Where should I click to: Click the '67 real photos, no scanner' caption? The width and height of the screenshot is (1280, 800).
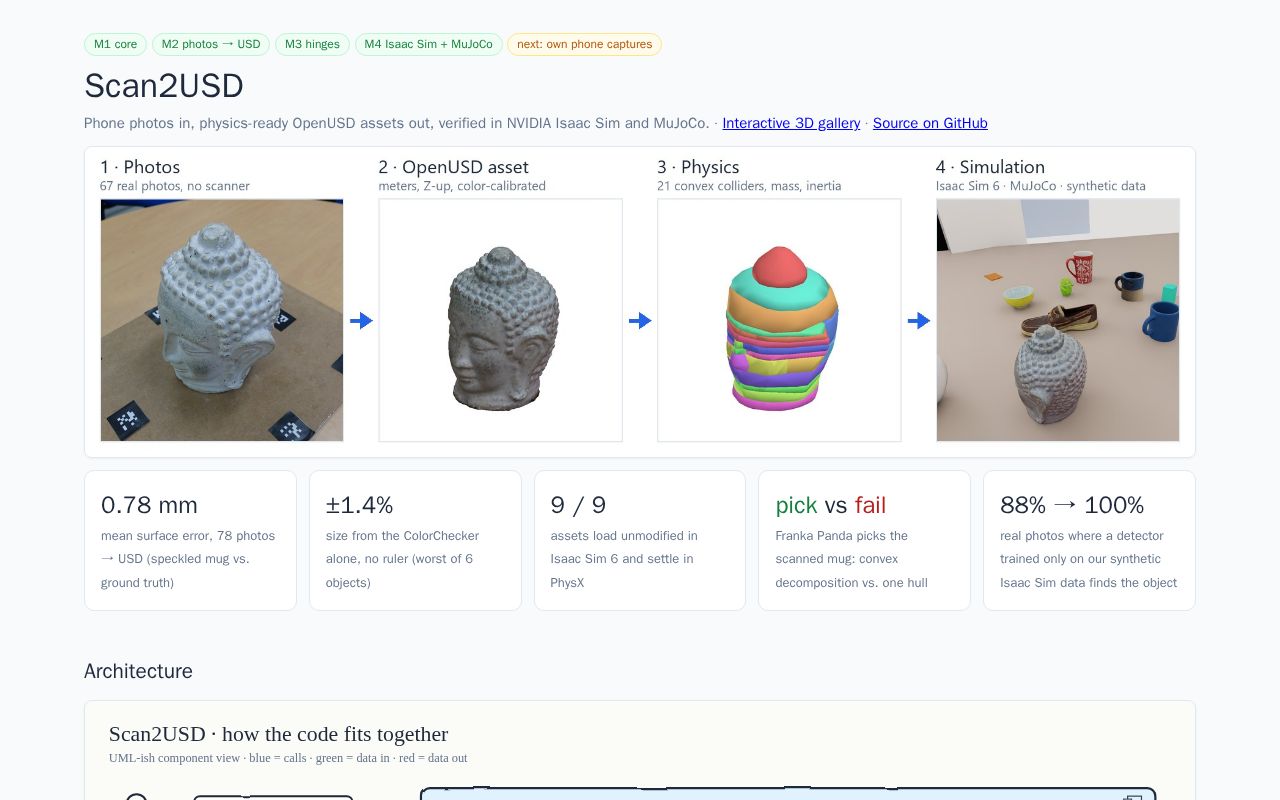(x=175, y=186)
